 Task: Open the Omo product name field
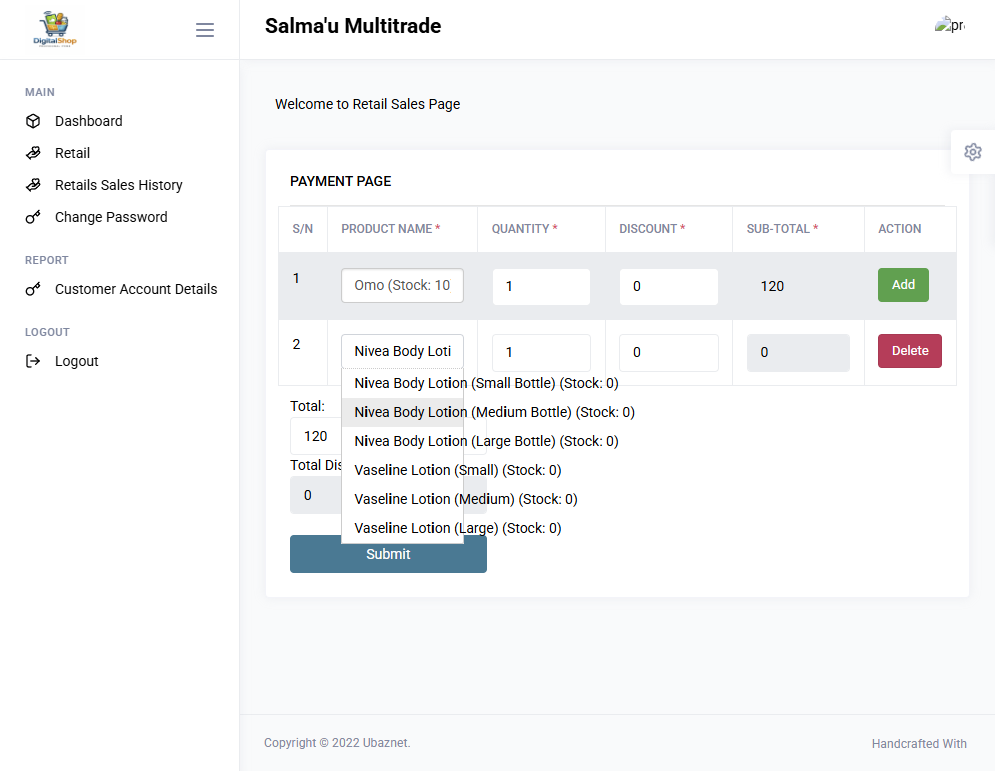[402, 286]
